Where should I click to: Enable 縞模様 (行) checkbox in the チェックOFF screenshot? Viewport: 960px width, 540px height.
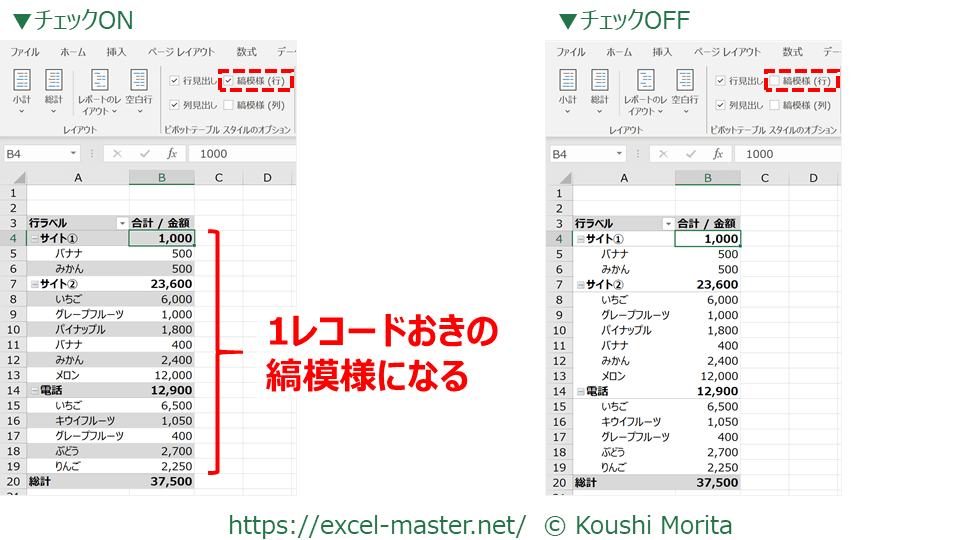pyautogui.click(x=775, y=81)
